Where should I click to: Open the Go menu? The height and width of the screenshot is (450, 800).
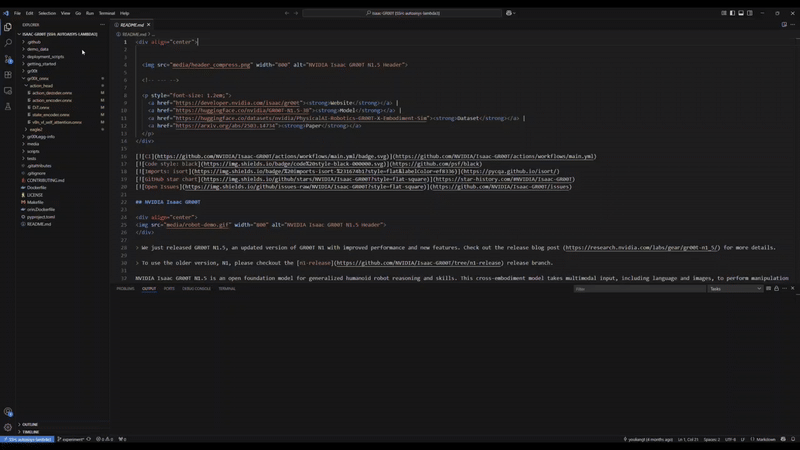coord(78,13)
